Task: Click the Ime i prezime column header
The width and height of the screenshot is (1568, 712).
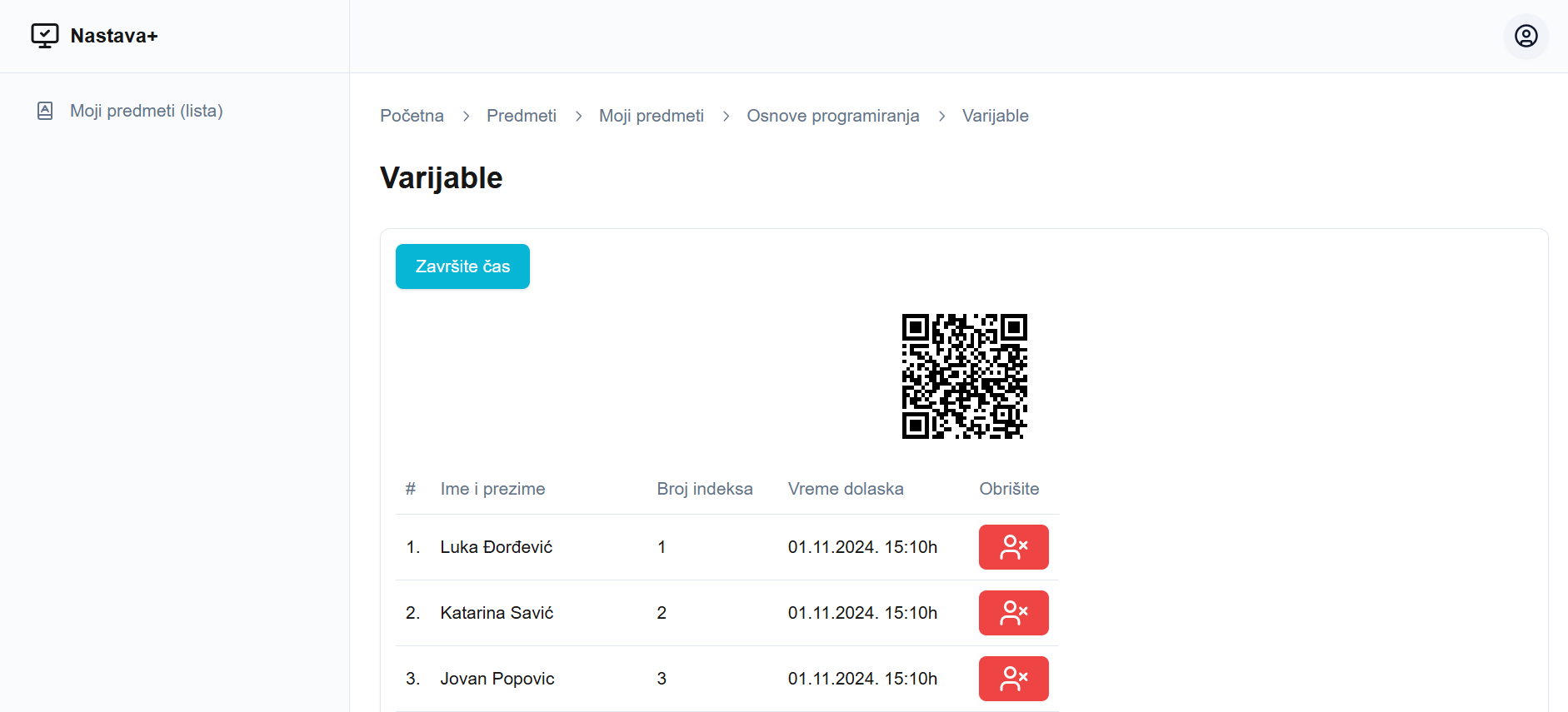Action: (492, 489)
